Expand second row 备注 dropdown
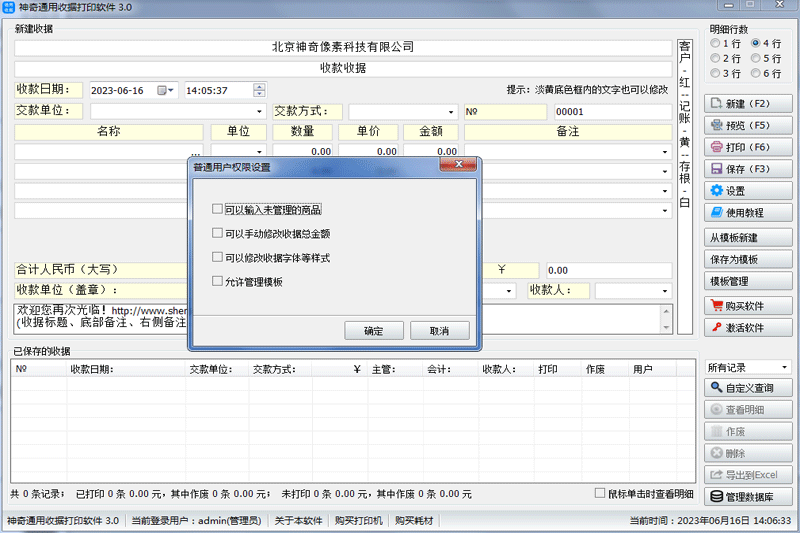The width and height of the screenshot is (800, 533). 665,171
